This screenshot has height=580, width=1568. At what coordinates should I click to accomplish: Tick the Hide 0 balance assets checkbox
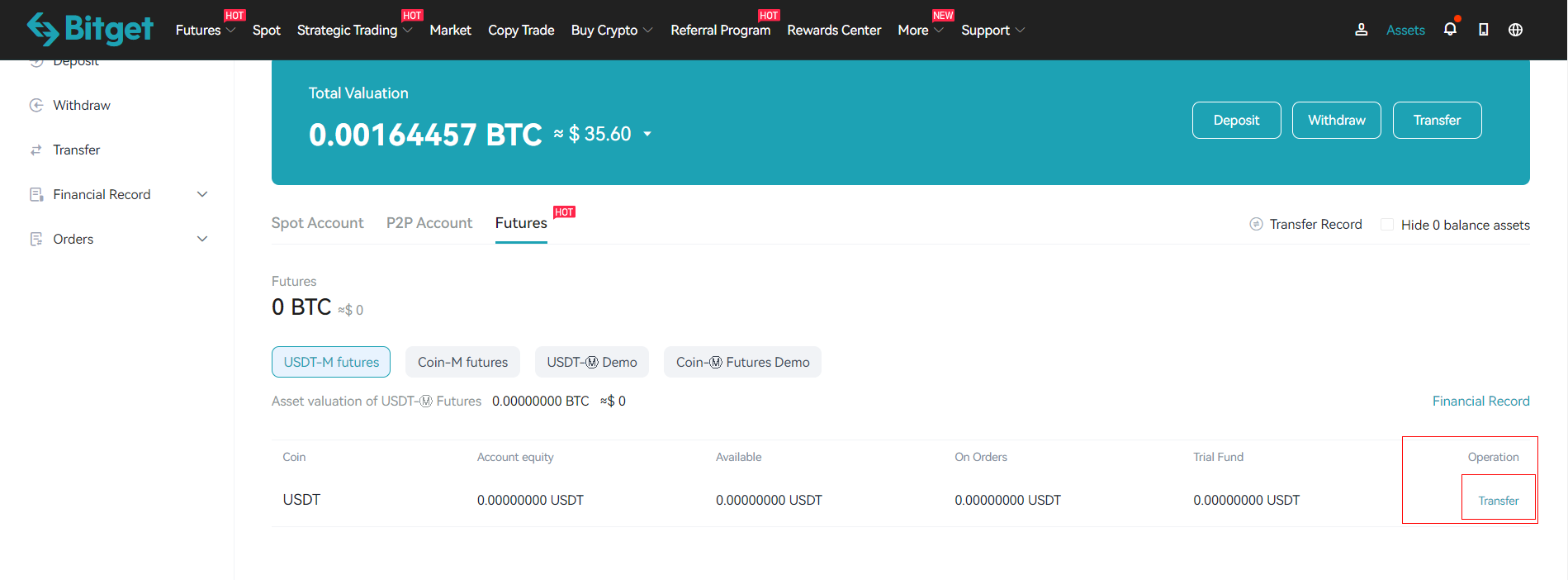(1387, 225)
